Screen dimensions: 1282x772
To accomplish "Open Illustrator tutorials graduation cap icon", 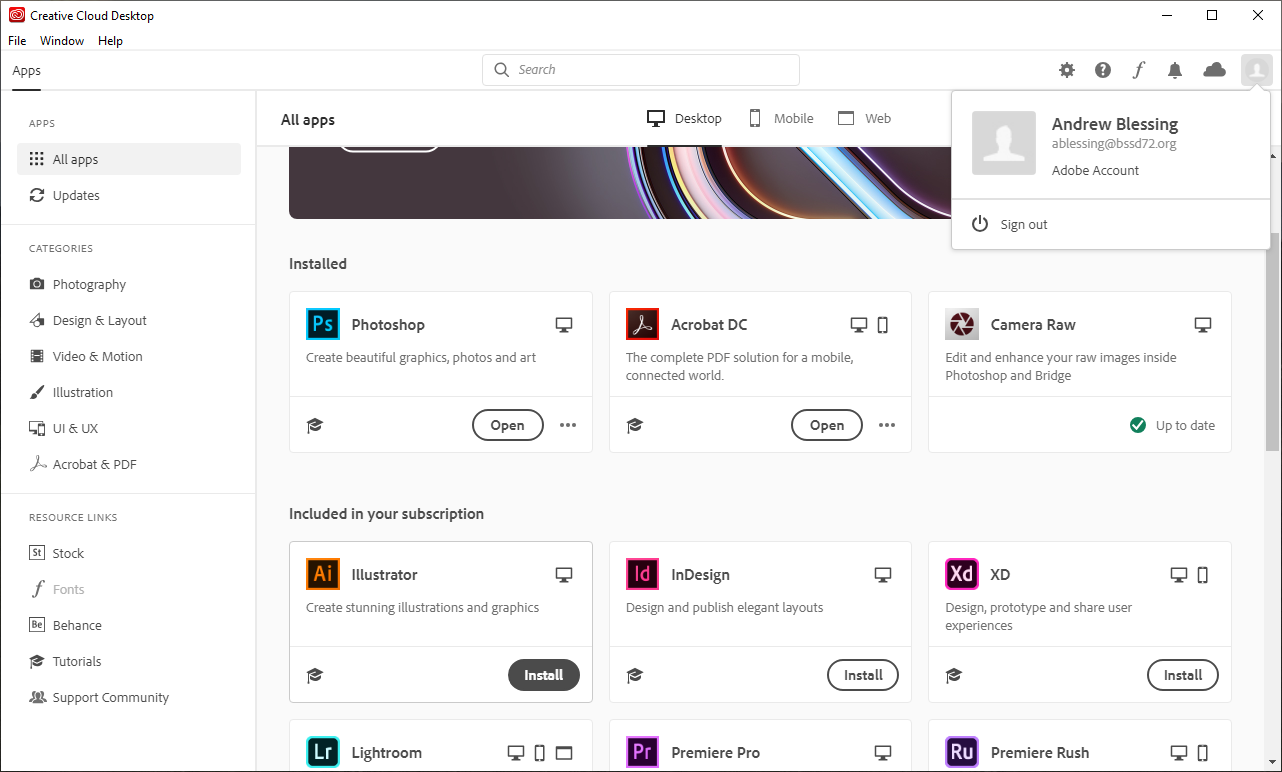I will (x=315, y=675).
